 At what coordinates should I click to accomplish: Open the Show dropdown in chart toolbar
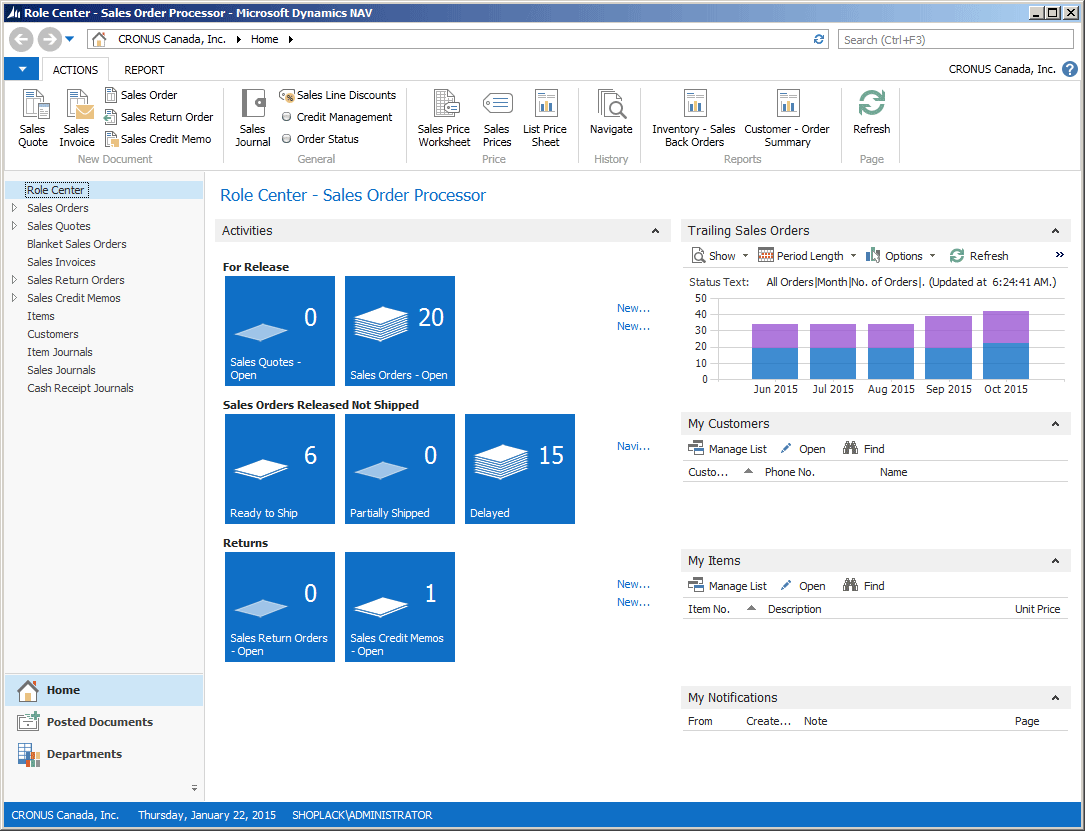click(720, 256)
